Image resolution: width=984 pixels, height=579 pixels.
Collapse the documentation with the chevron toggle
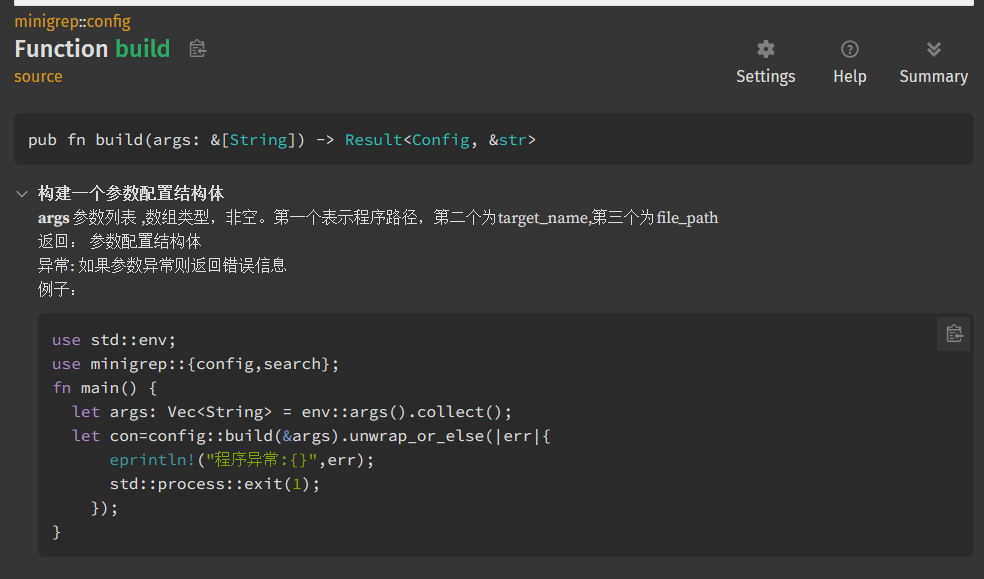pyautogui.click(x=22, y=194)
